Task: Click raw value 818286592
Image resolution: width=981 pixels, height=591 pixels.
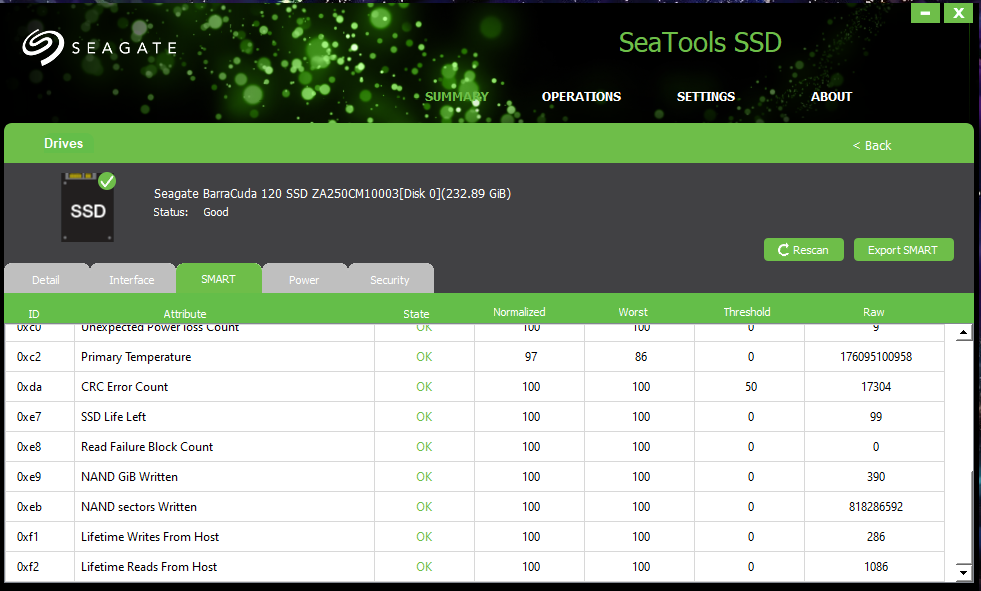Action: pos(876,507)
